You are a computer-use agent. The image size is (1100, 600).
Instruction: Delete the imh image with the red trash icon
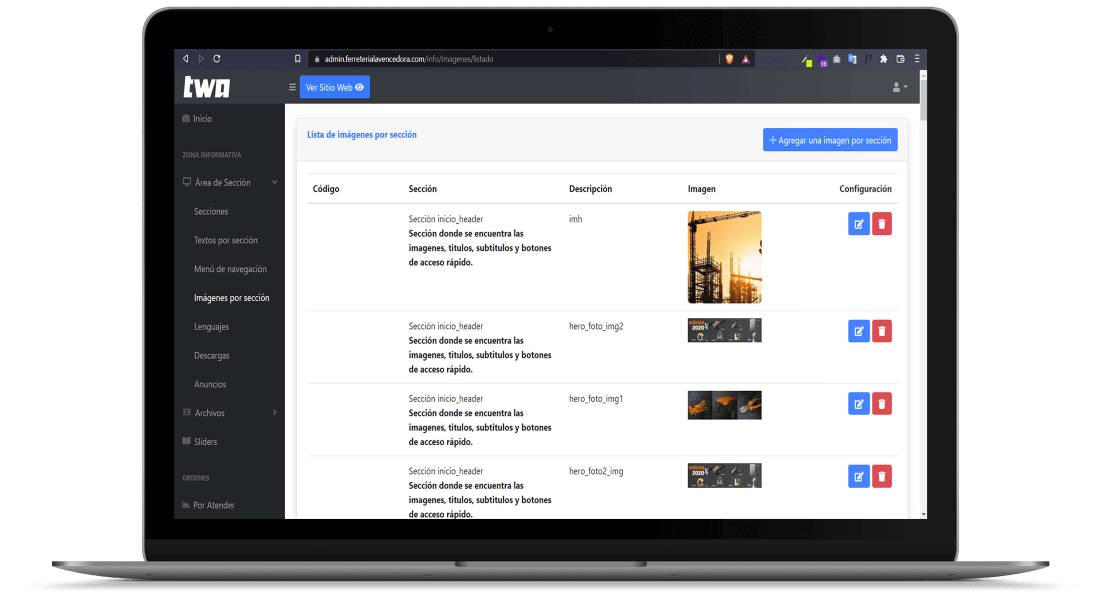click(x=882, y=224)
